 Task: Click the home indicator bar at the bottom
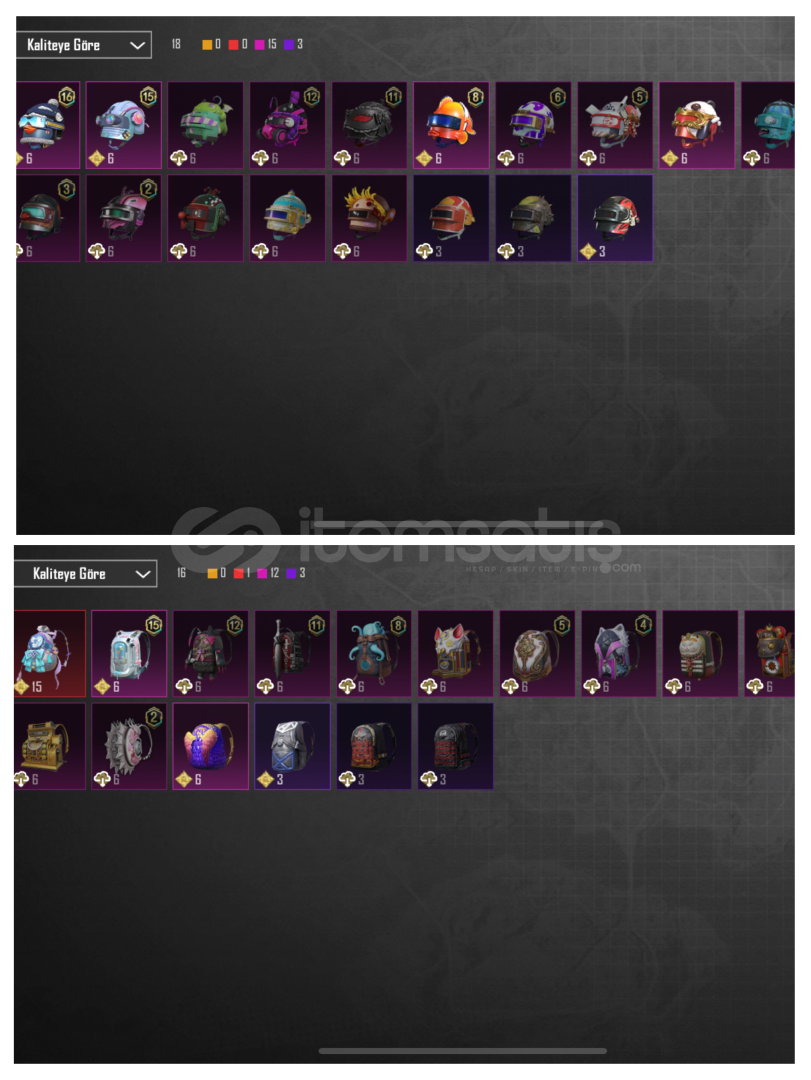(x=462, y=1051)
